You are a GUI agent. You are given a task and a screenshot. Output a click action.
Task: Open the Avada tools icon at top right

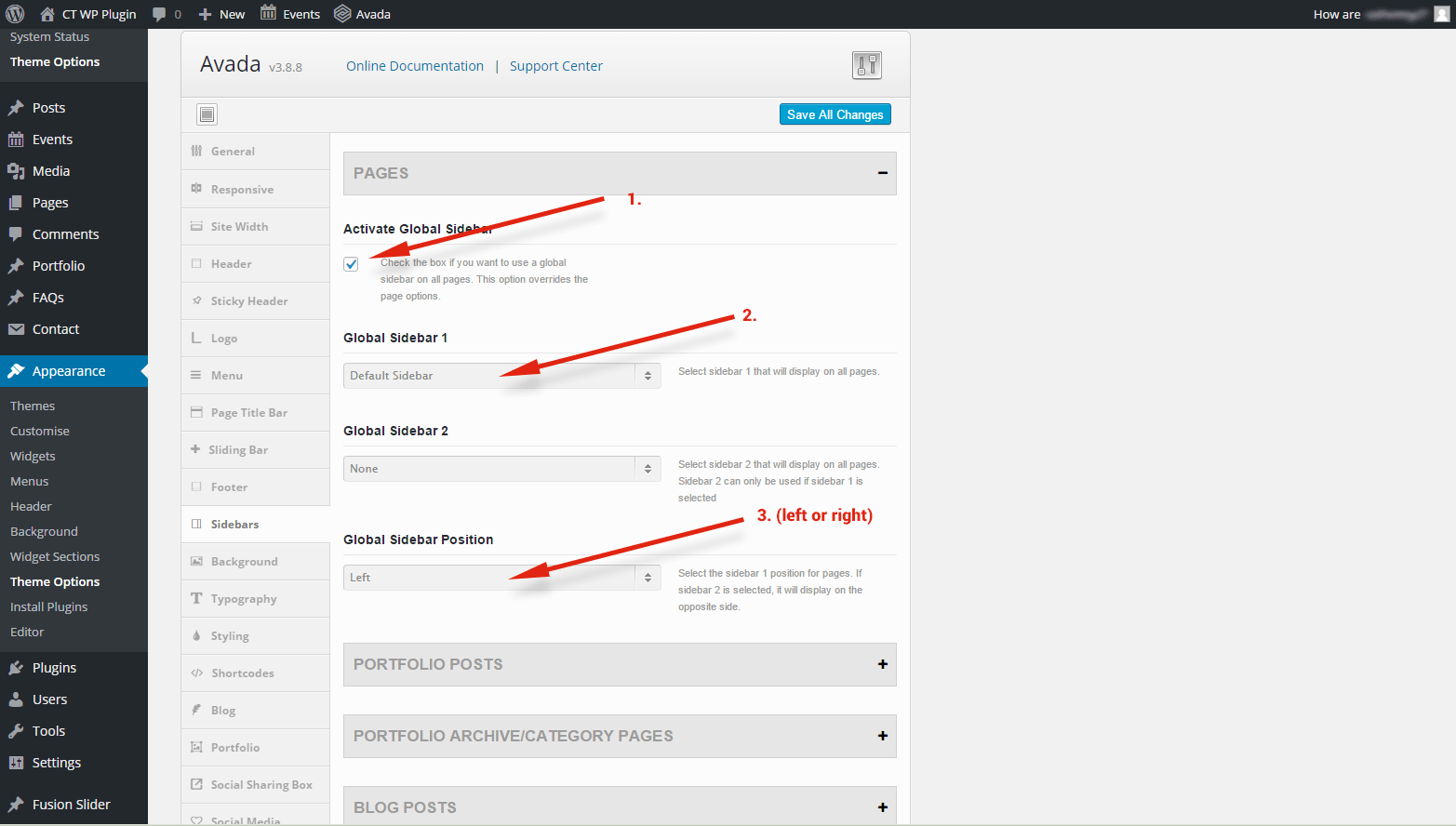click(x=866, y=65)
